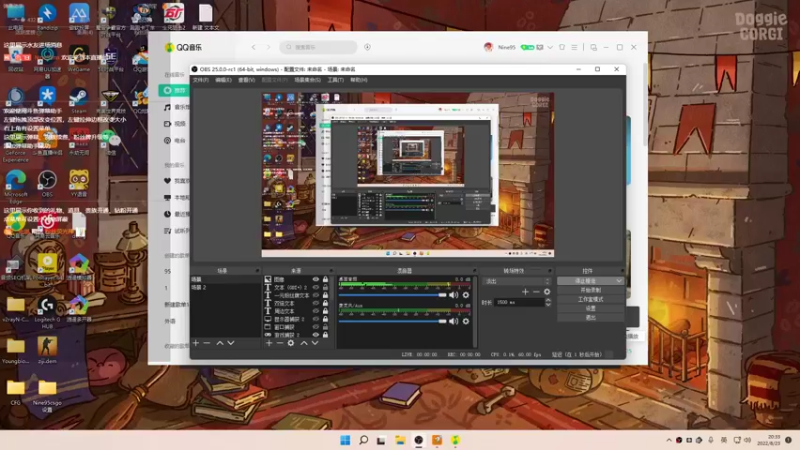This screenshot has height=450, width=800.
Task: Open 桌面音频 mixer settings gear
Action: pos(465,295)
